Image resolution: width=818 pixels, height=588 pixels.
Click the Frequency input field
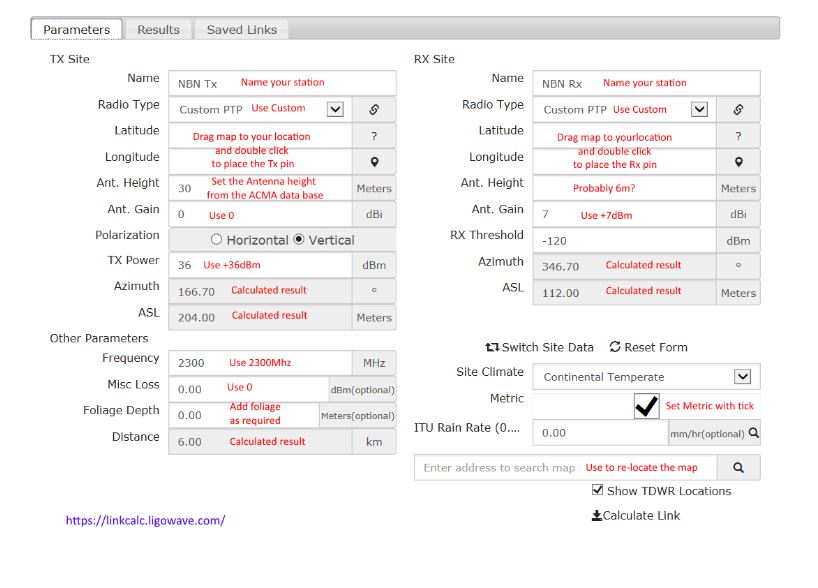pyautogui.click(x=259, y=363)
